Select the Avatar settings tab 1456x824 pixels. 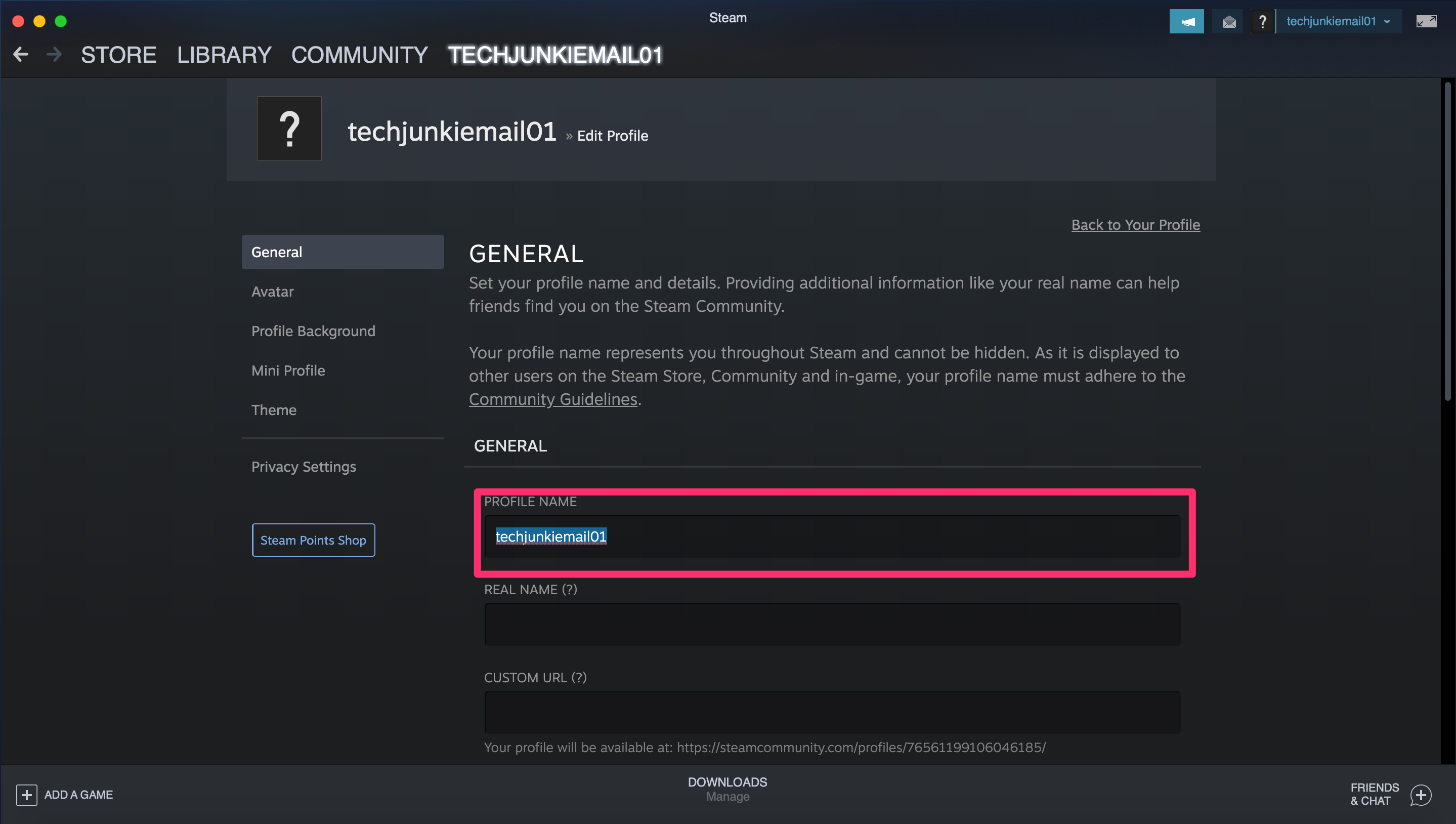click(x=273, y=291)
